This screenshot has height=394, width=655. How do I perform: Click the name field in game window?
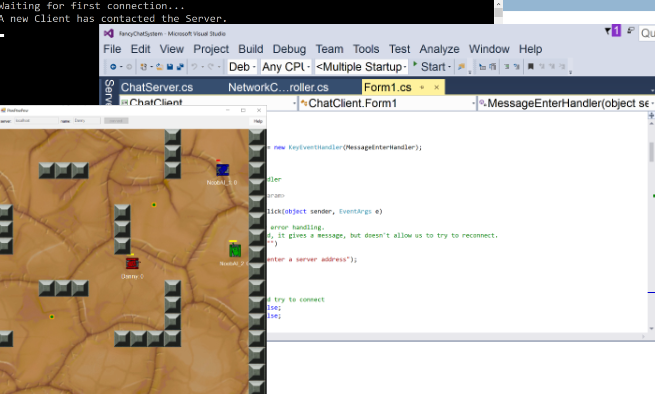(x=87, y=121)
